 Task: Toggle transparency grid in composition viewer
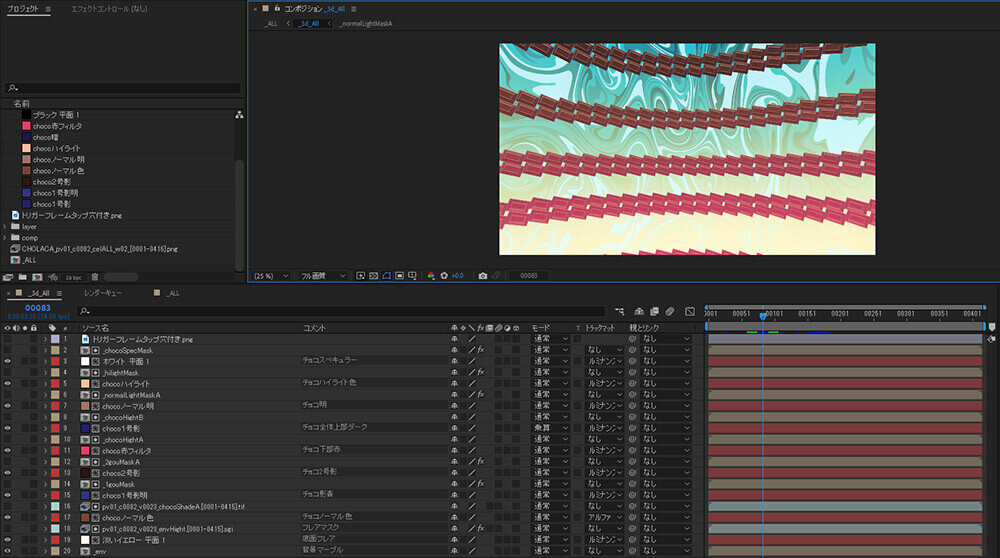374,275
